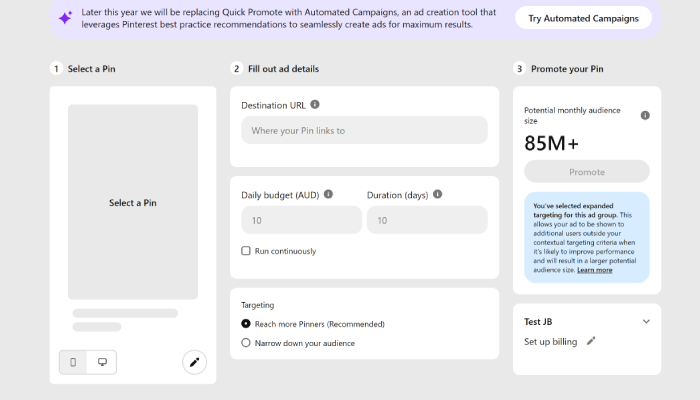Switch to mobile preview icon
Viewport: 700px width, 400px height.
(73, 362)
